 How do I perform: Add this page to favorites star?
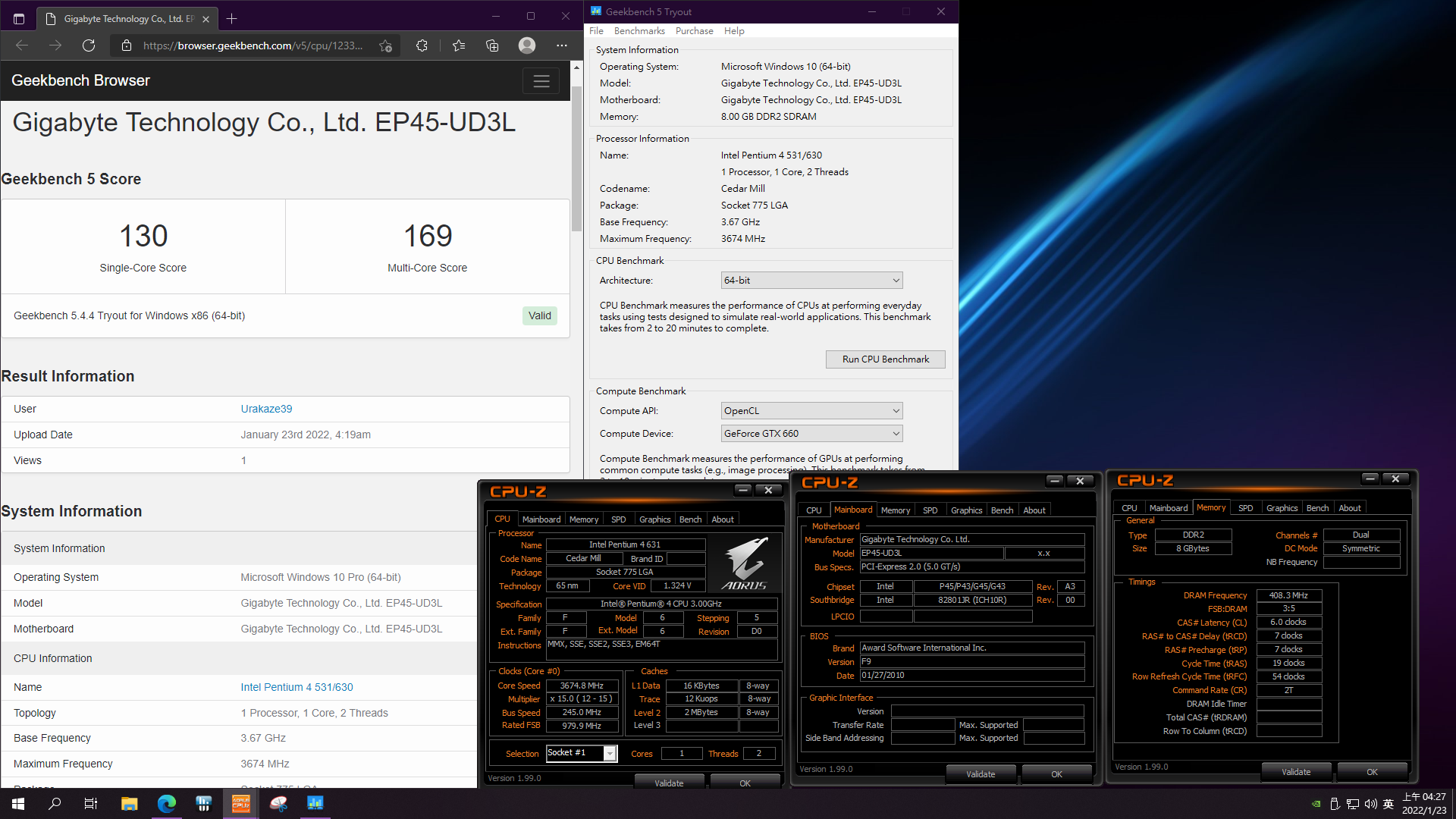386,45
